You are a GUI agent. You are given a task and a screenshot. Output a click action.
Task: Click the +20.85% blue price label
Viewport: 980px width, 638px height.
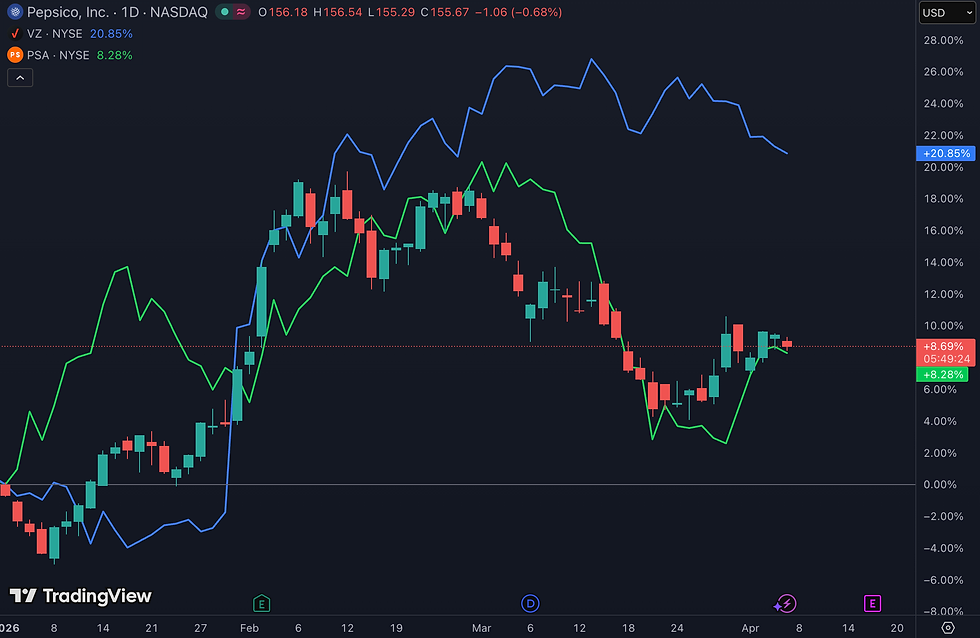pos(946,153)
